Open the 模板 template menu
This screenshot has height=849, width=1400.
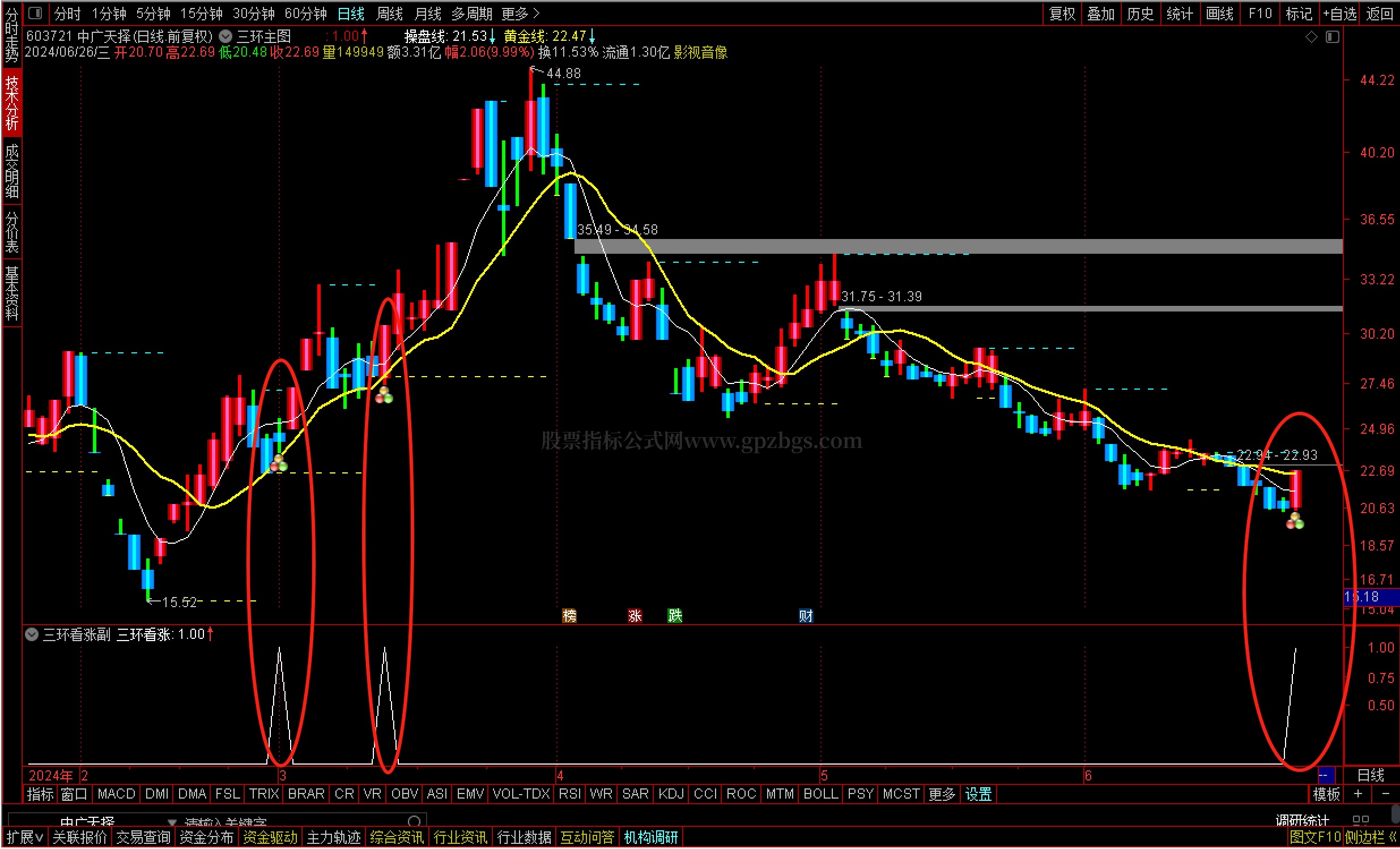[x=1326, y=794]
